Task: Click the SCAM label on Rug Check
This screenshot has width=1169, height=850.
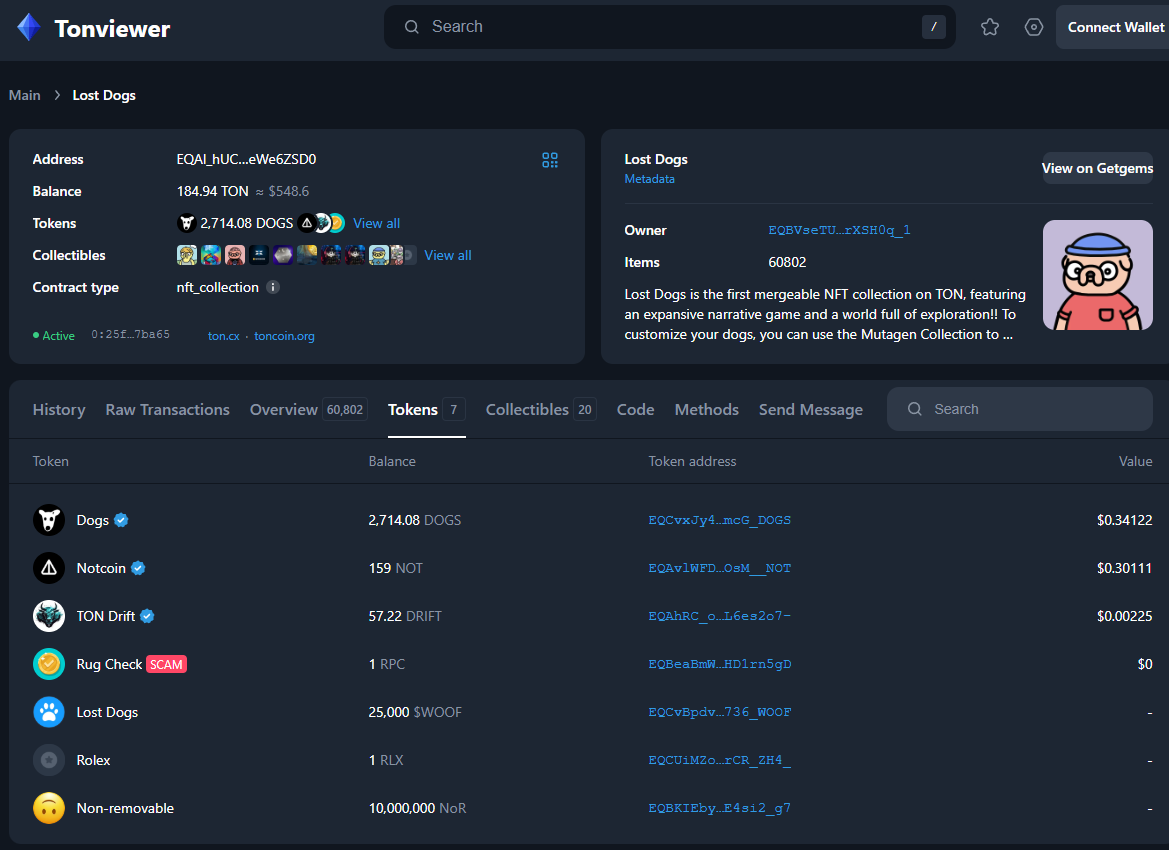Action: (166, 664)
